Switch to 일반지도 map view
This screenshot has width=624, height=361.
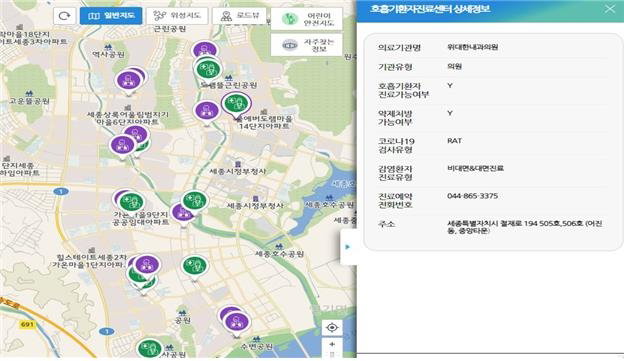click(111, 16)
